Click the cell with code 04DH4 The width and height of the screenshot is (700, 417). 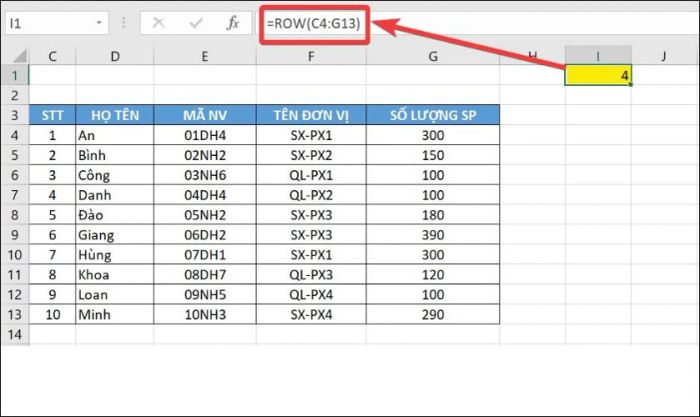tap(205, 195)
